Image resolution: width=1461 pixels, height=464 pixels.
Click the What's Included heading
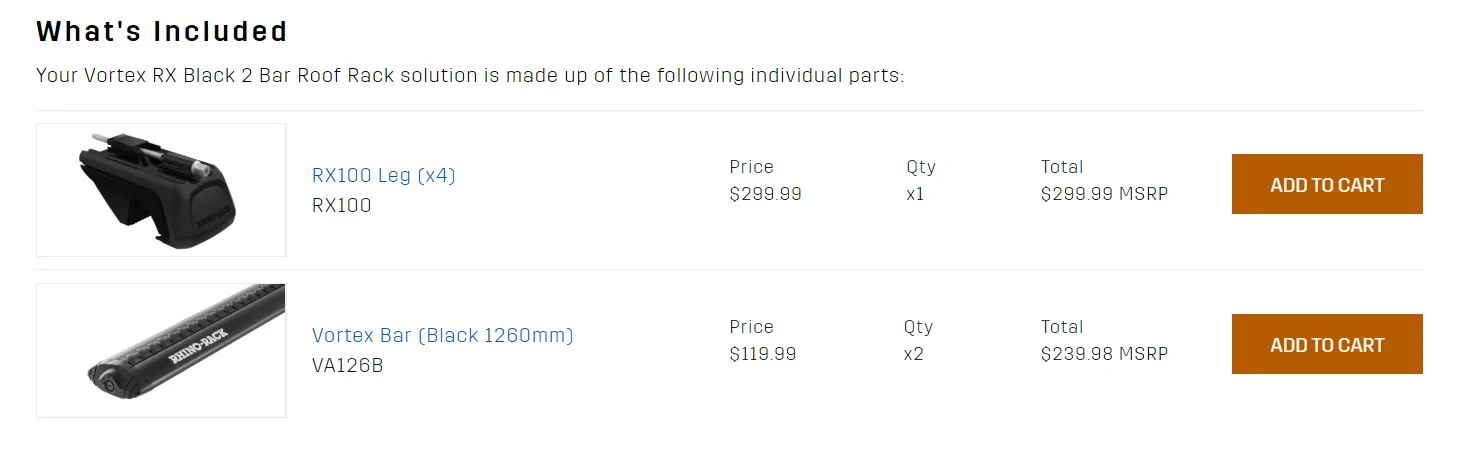tap(162, 32)
